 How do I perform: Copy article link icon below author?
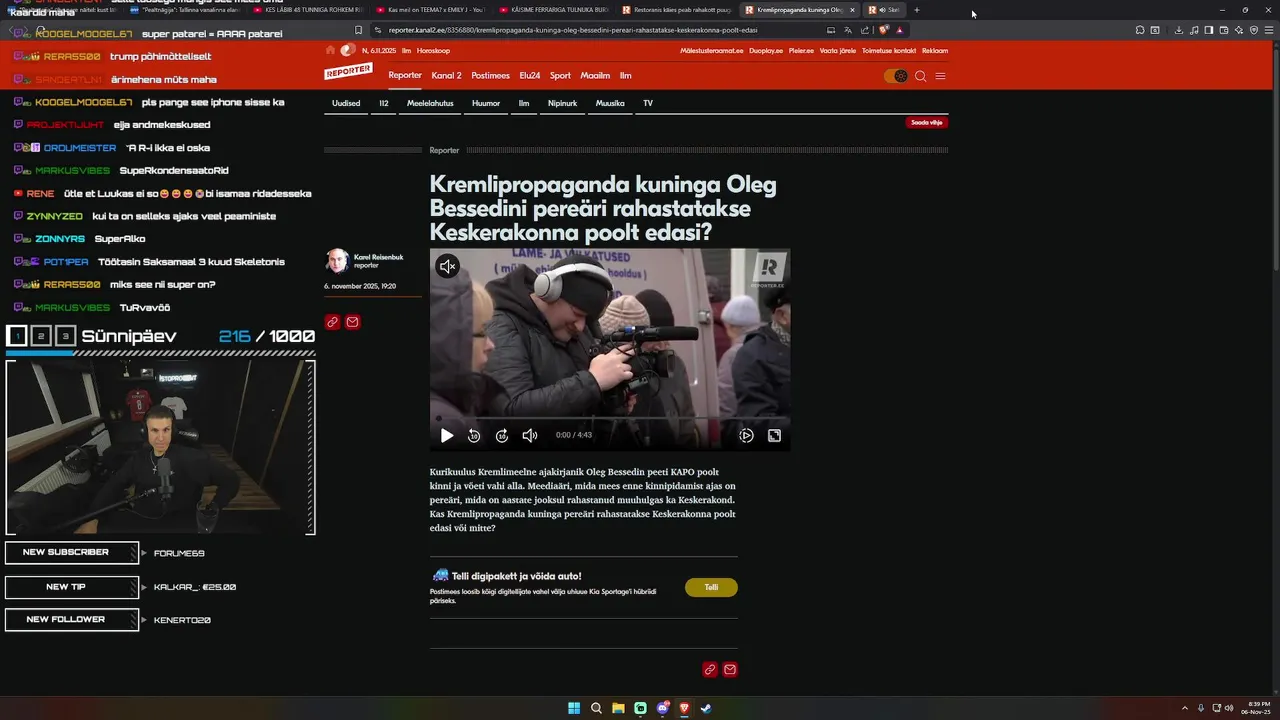tap(332, 322)
